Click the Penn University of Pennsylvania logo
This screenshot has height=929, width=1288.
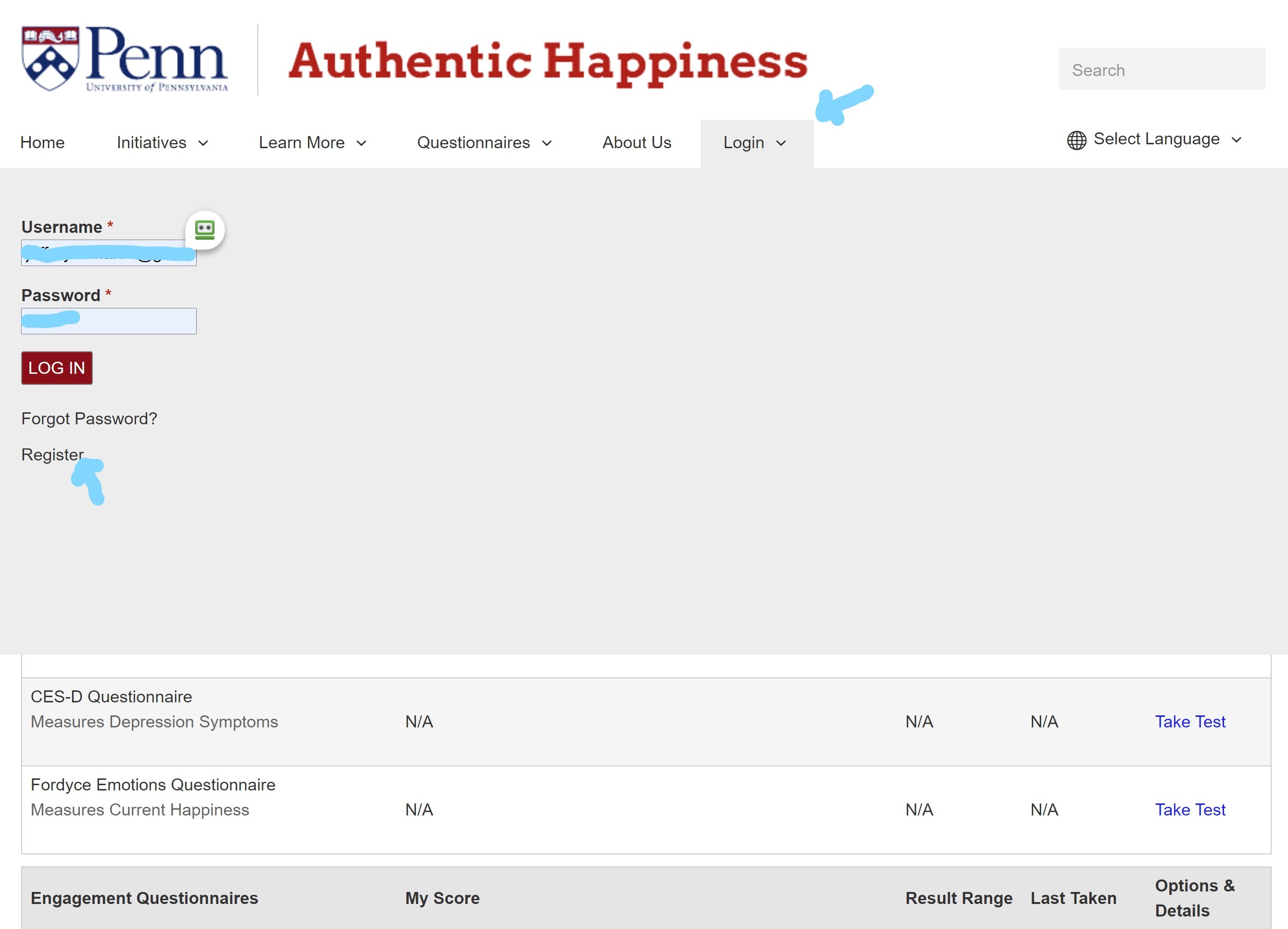pos(125,59)
